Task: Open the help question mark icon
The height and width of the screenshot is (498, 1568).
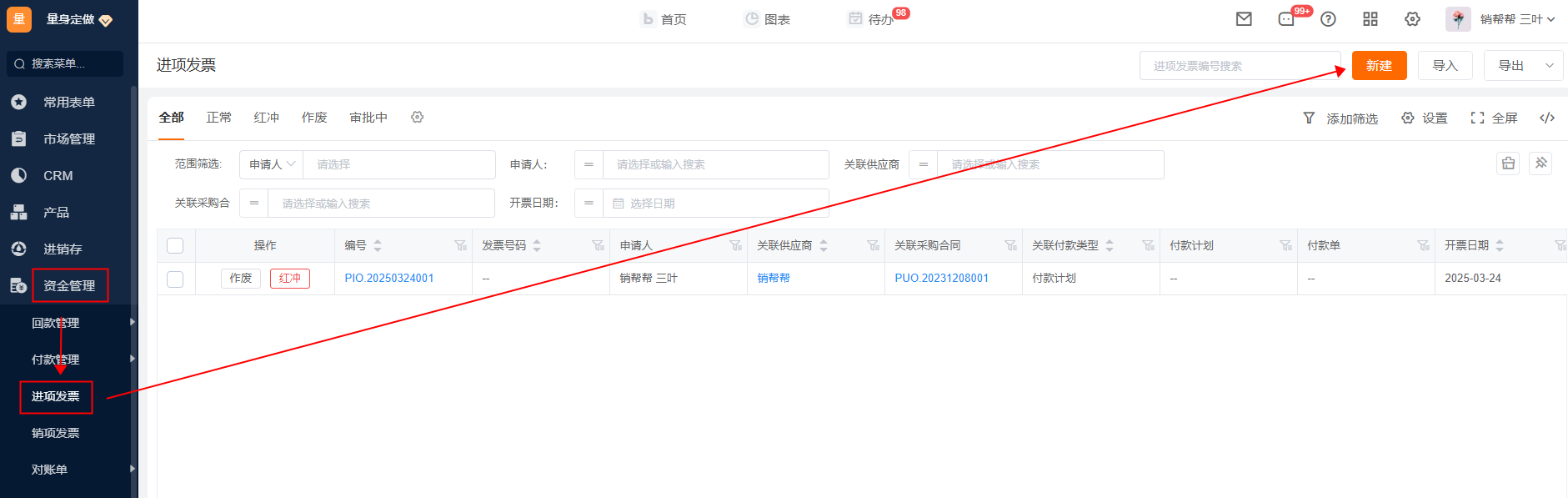Action: click(x=1328, y=19)
